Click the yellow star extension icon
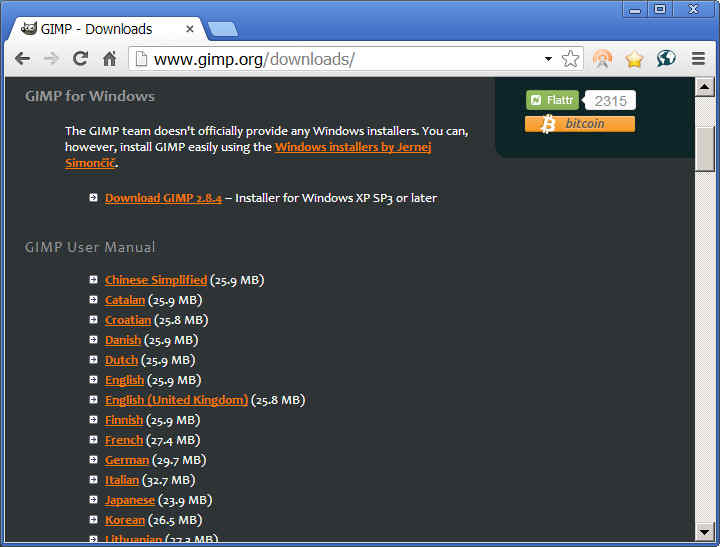Image resolution: width=720 pixels, height=547 pixels. click(x=634, y=59)
